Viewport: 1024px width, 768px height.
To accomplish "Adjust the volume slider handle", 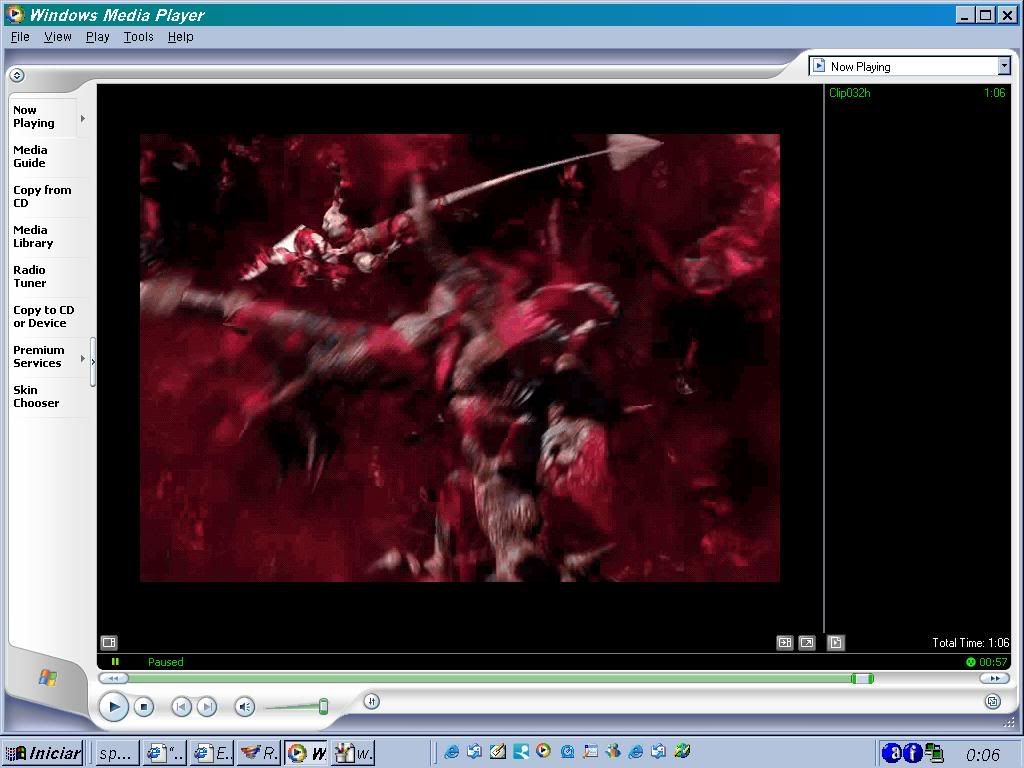I will [323, 706].
